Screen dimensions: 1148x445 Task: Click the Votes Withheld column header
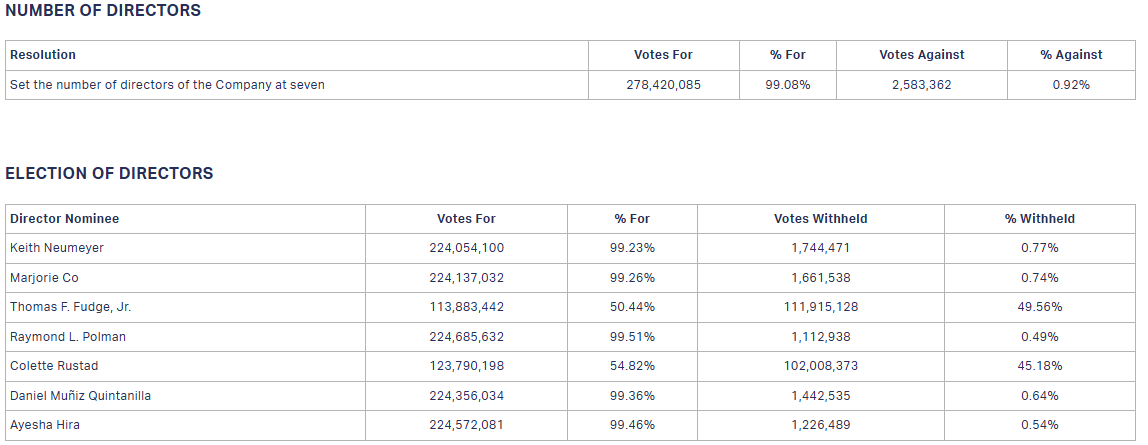click(x=820, y=219)
